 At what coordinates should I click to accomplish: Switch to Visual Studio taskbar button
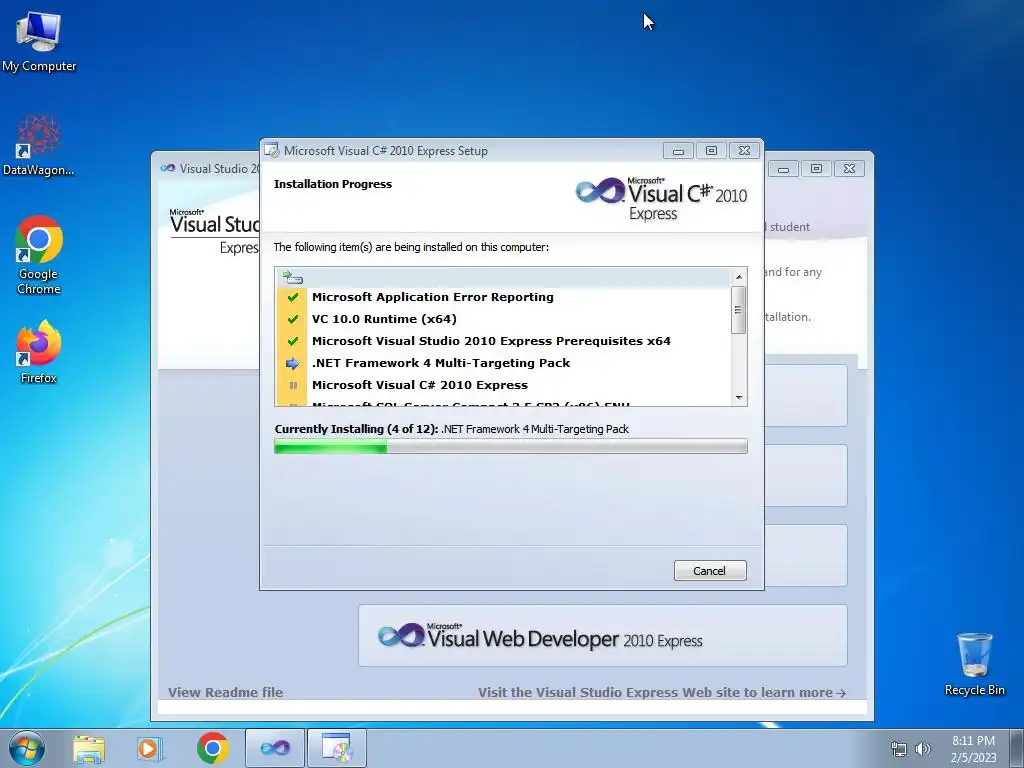pos(275,748)
